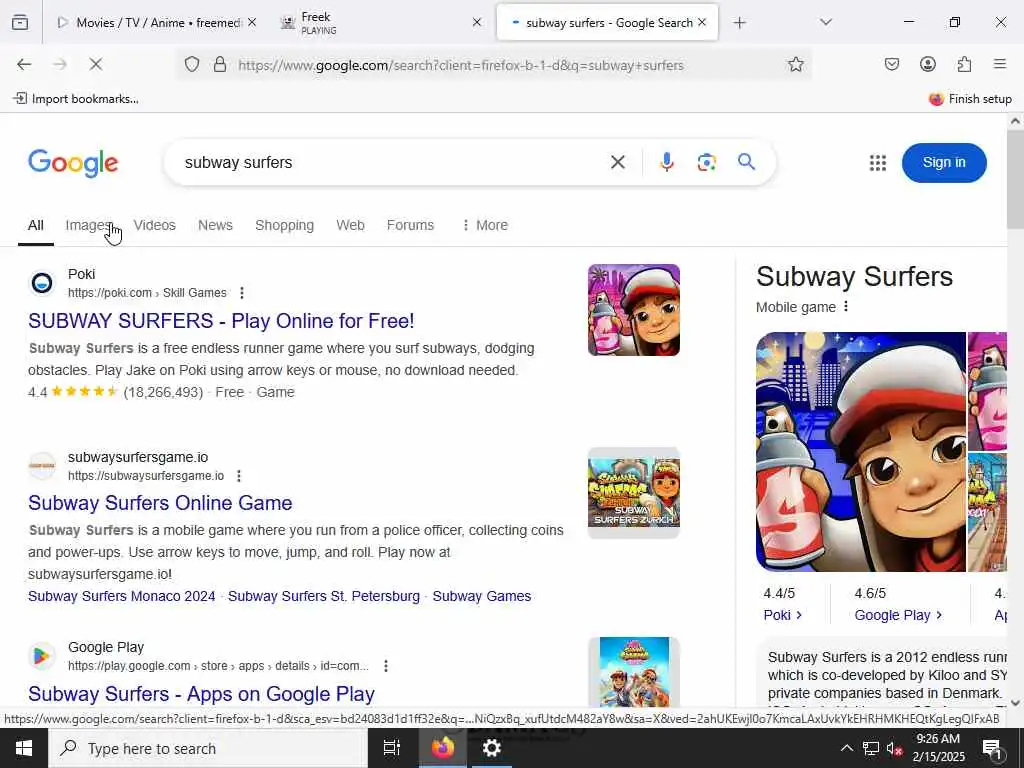Open Google Play rating link in panel
Viewport: 1024px width, 768px height.
click(x=898, y=615)
